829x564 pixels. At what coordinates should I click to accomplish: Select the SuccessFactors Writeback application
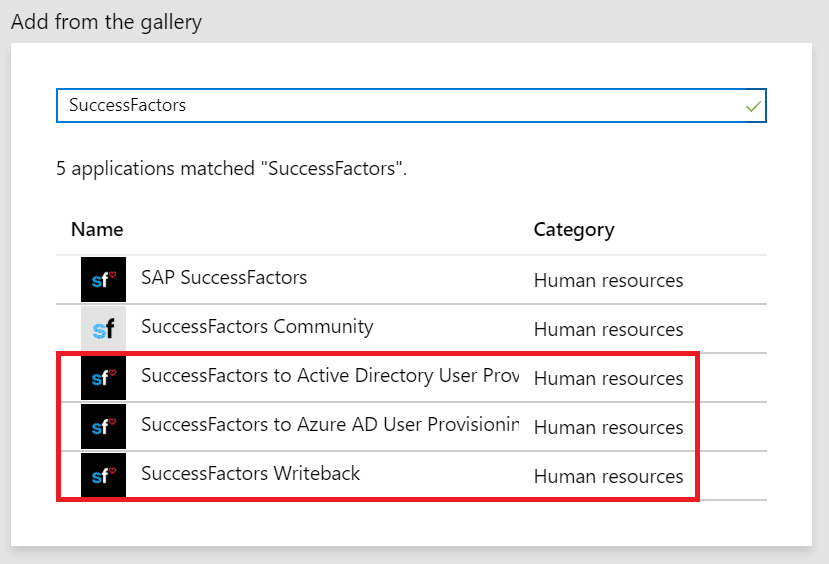[x=250, y=474]
